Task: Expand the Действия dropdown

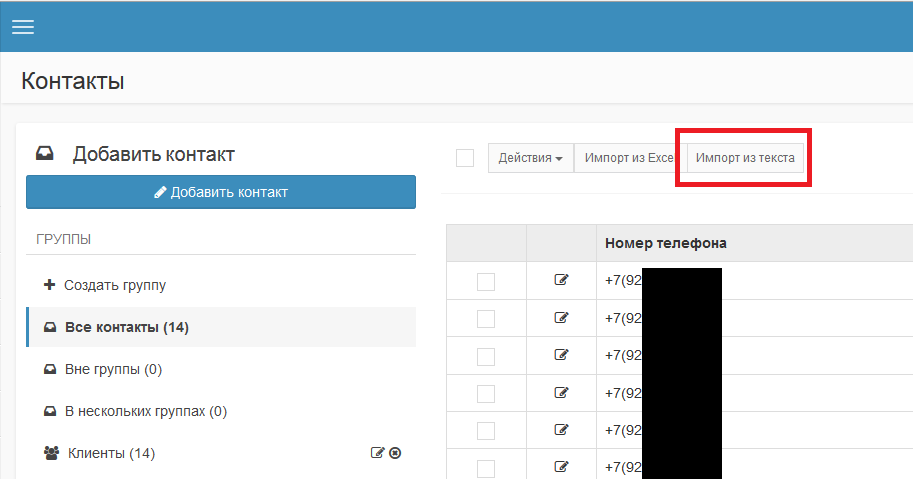Action: coord(530,158)
